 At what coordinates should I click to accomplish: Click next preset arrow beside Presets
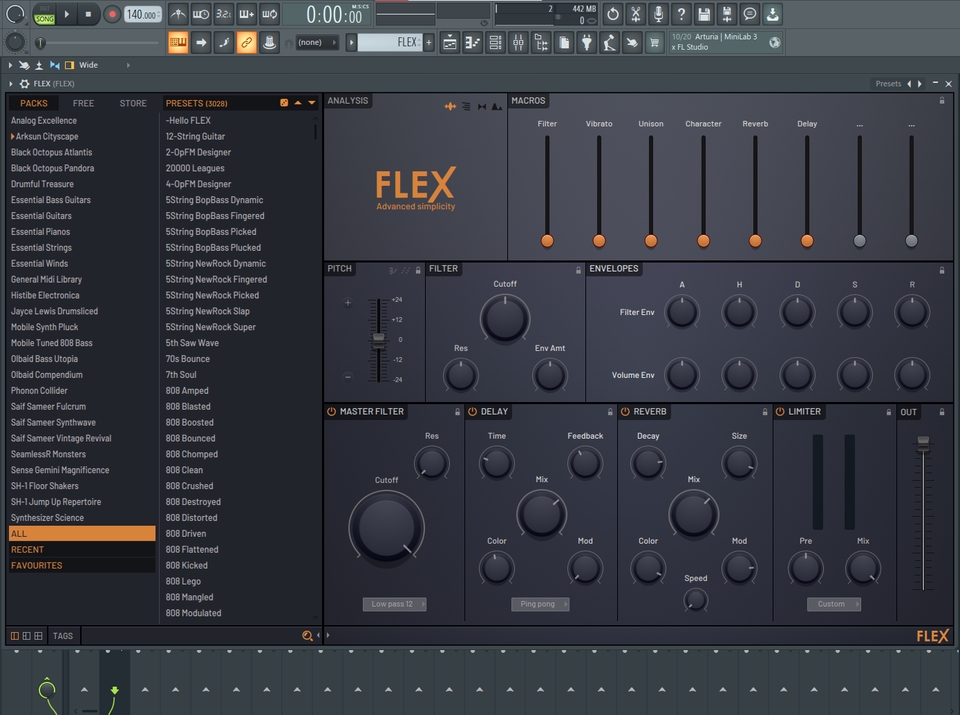point(920,83)
